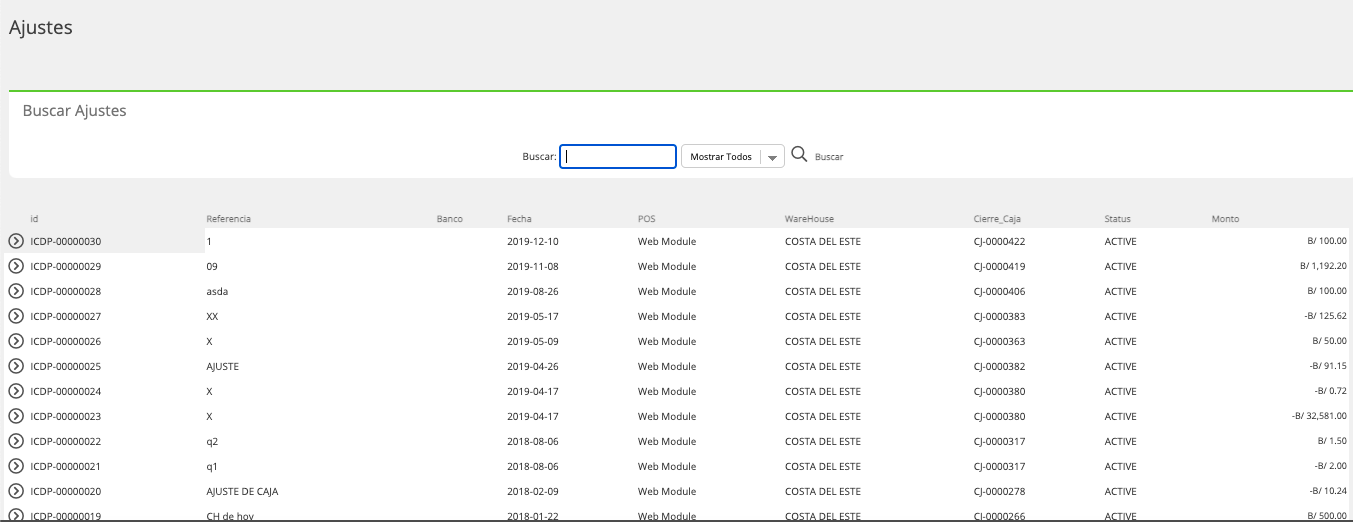The width and height of the screenshot is (1353, 522).
Task: Focus the Buscar text input field
Action: 618,157
